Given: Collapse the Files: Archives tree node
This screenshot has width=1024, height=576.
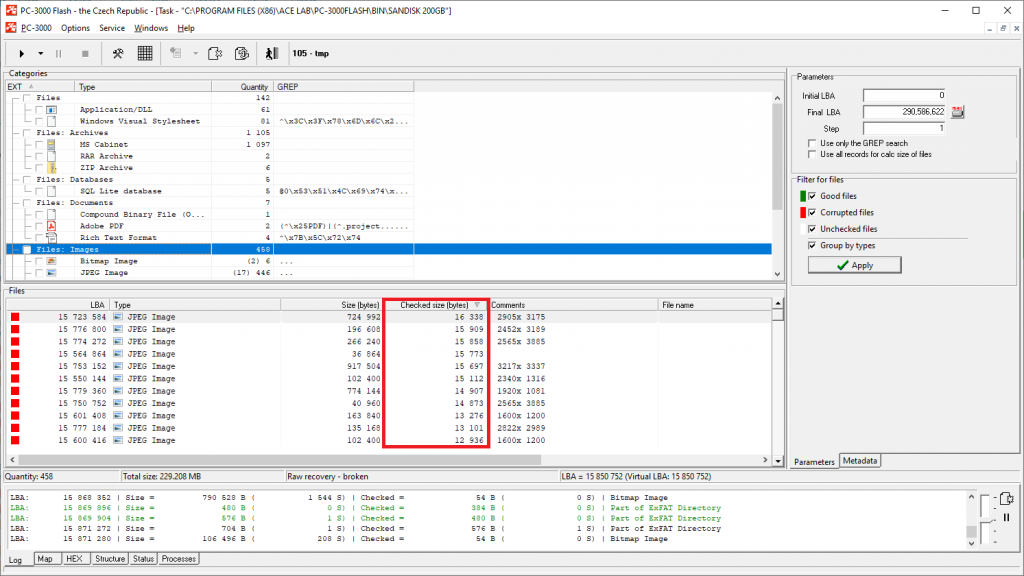Looking at the screenshot, I should click(x=15, y=132).
